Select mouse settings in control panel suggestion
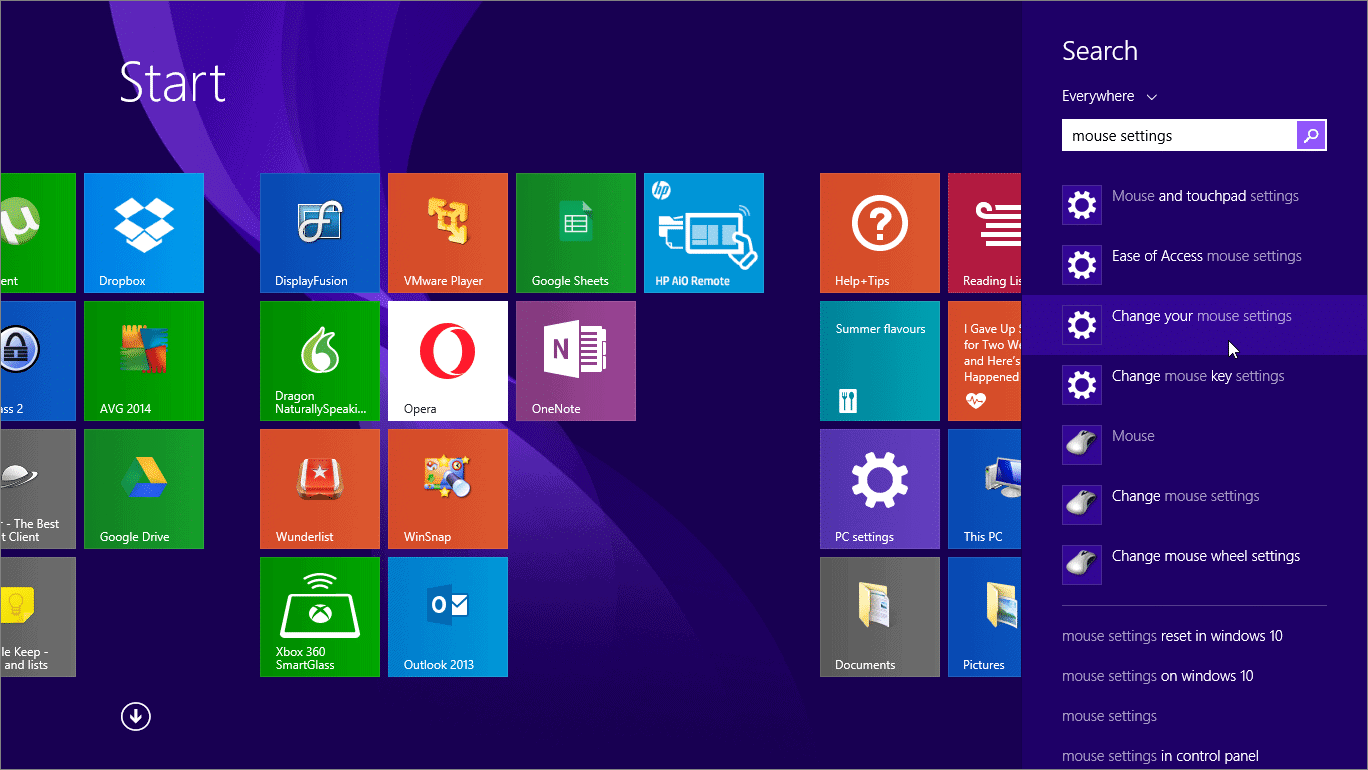 tap(1160, 756)
